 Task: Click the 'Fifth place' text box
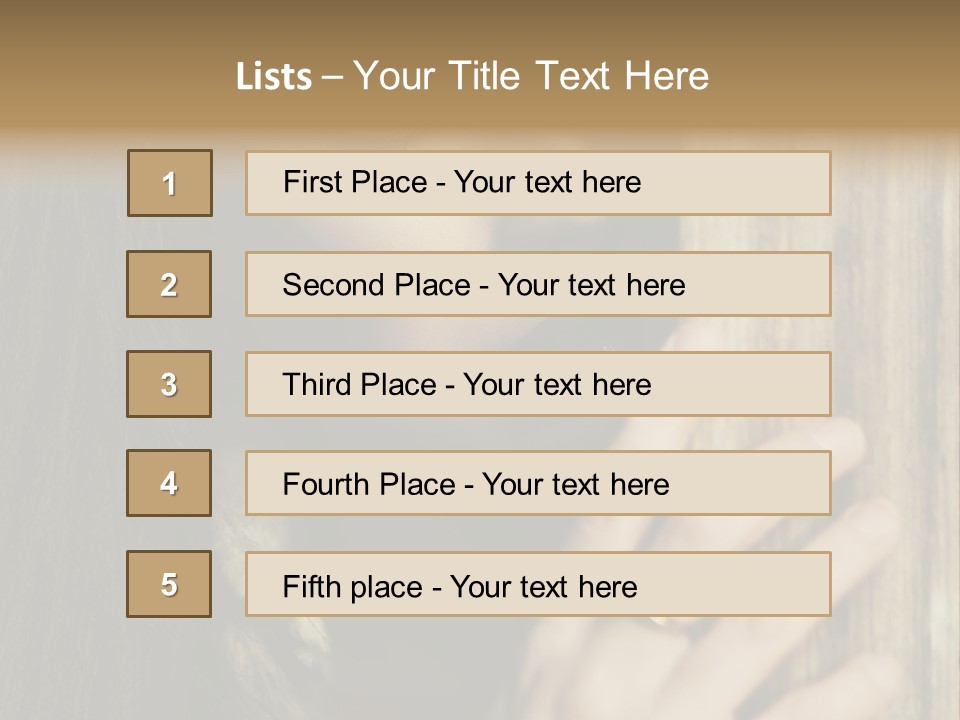pyautogui.click(x=538, y=584)
